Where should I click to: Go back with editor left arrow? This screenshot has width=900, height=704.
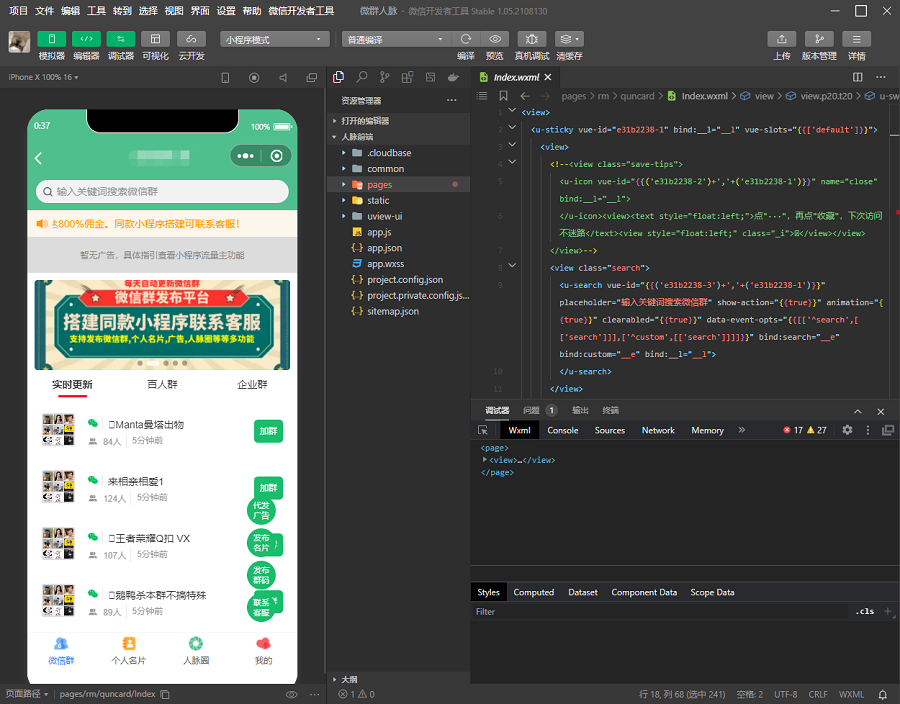(x=525, y=96)
